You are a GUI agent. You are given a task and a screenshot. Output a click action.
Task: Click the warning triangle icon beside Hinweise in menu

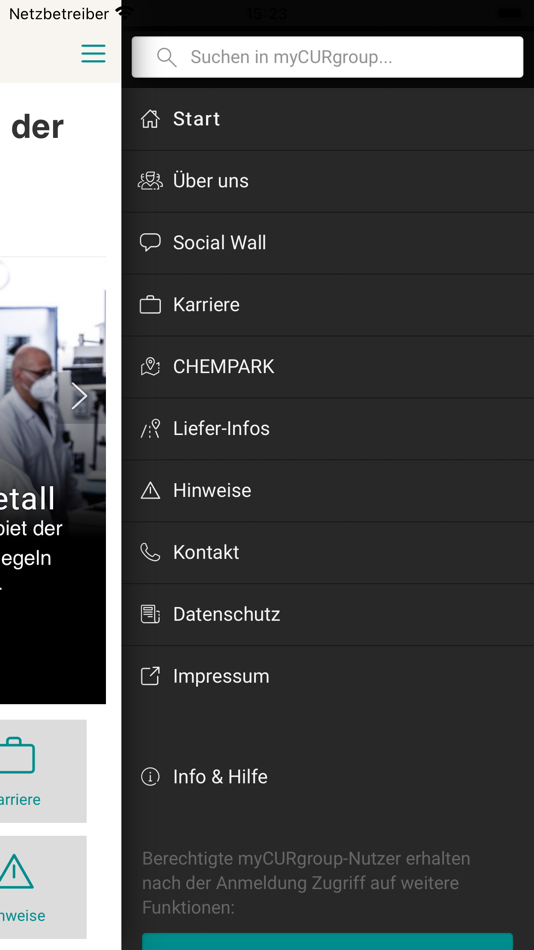tap(150, 490)
